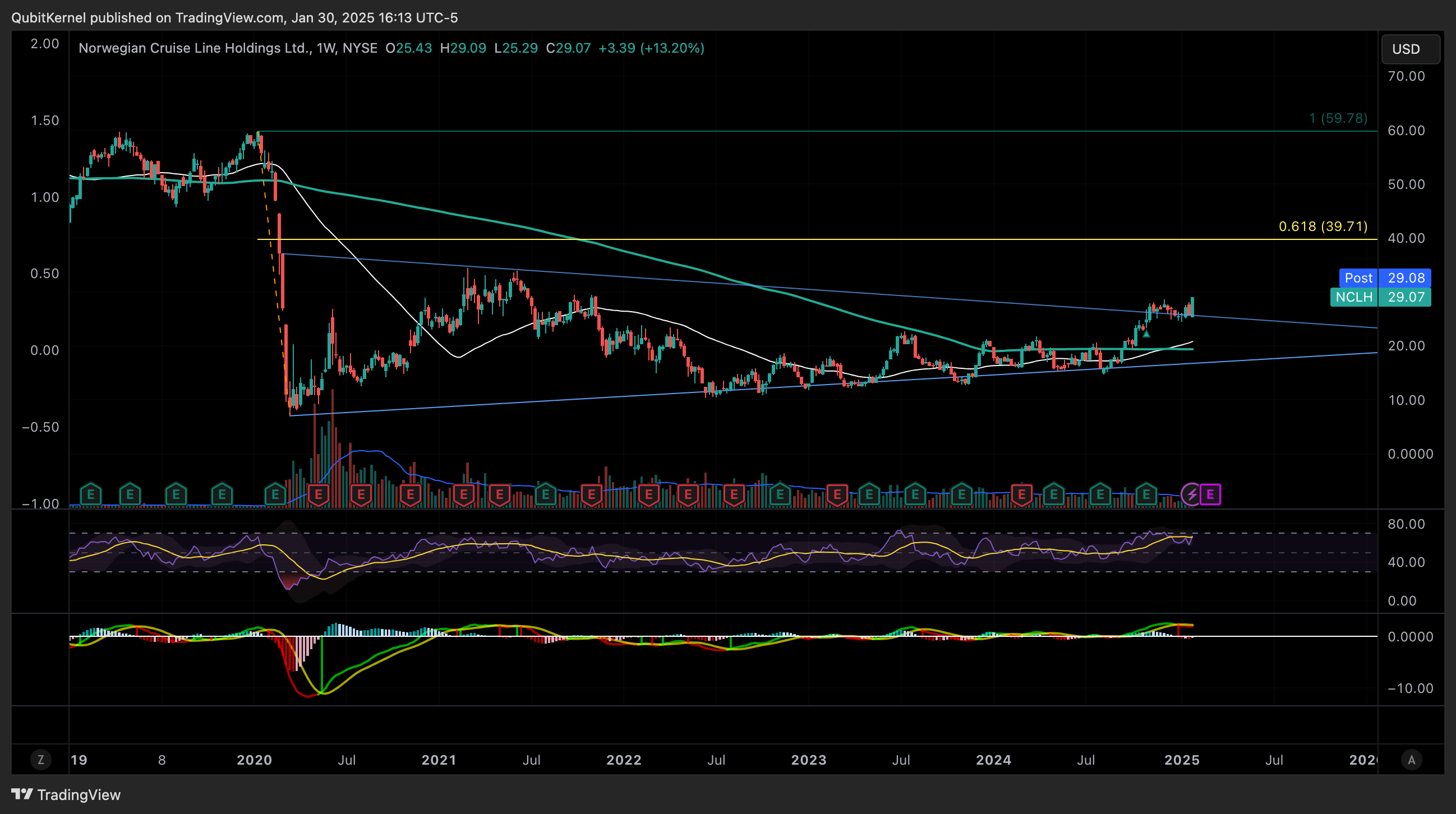Image resolution: width=1456 pixels, height=814 pixels.
Task: Select the teal 59.78 Fibonacci horizontal line
Action: click(x=817, y=131)
